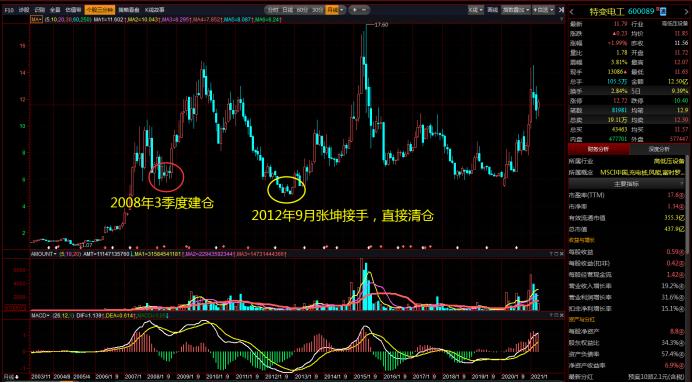Click the stock code 600089
Image resolution: width=692 pixels, height=383 pixels.
tap(642, 11)
